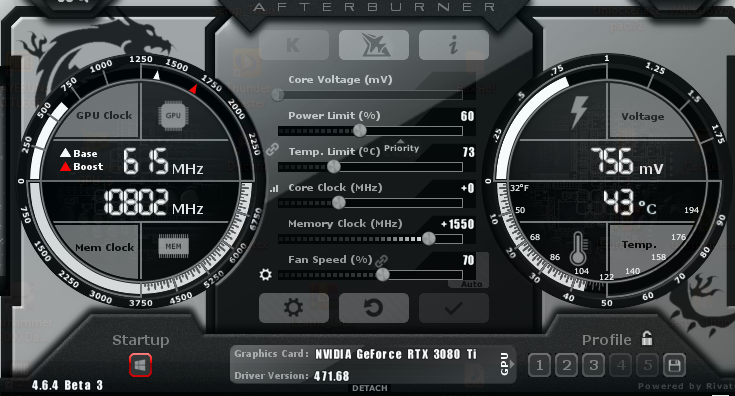Click the Memory Clock slider handle
The width and height of the screenshot is (735, 396).
pos(428,239)
